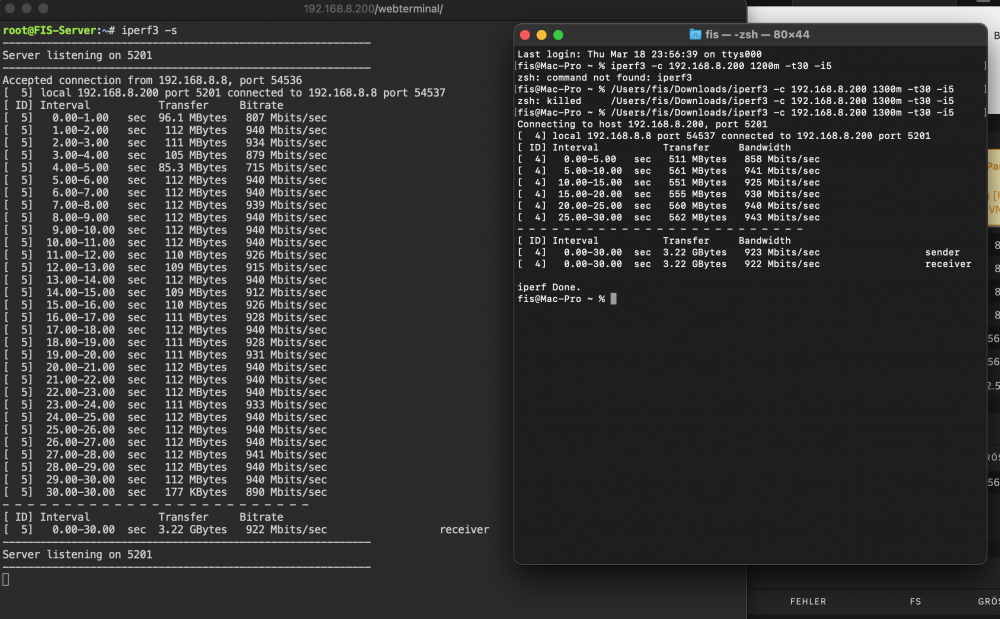Image resolution: width=1000 pixels, height=619 pixels.
Task: Click the 3.00-4.00 sec row with 879 Mbits/sec
Action: [165, 156]
